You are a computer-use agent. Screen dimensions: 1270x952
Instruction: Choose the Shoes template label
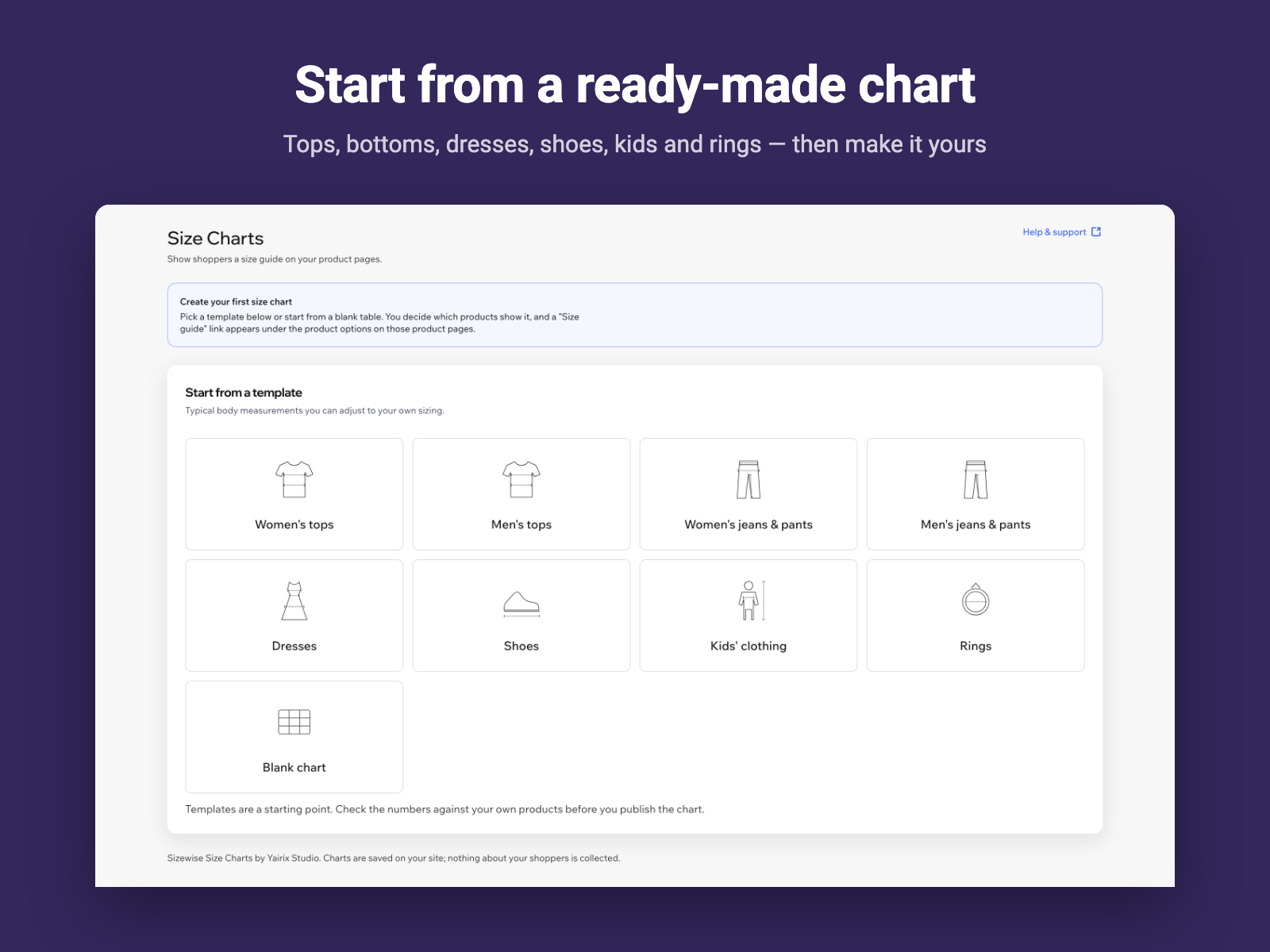[521, 646]
